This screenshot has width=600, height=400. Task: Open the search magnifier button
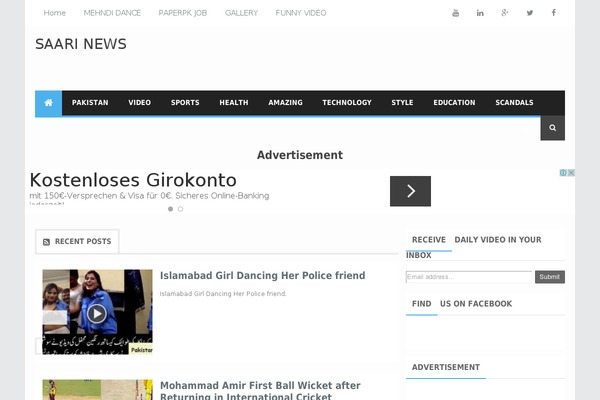(x=553, y=128)
